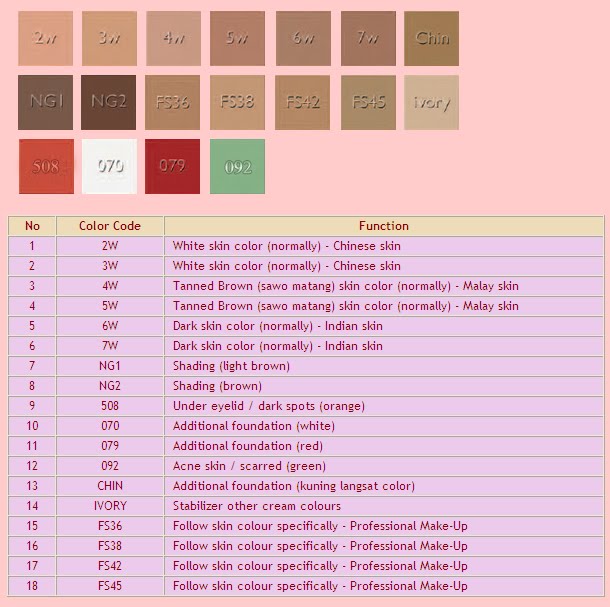Select the 7W color code cell
The height and width of the screenshot is (607, 610).
click(110, 346)
